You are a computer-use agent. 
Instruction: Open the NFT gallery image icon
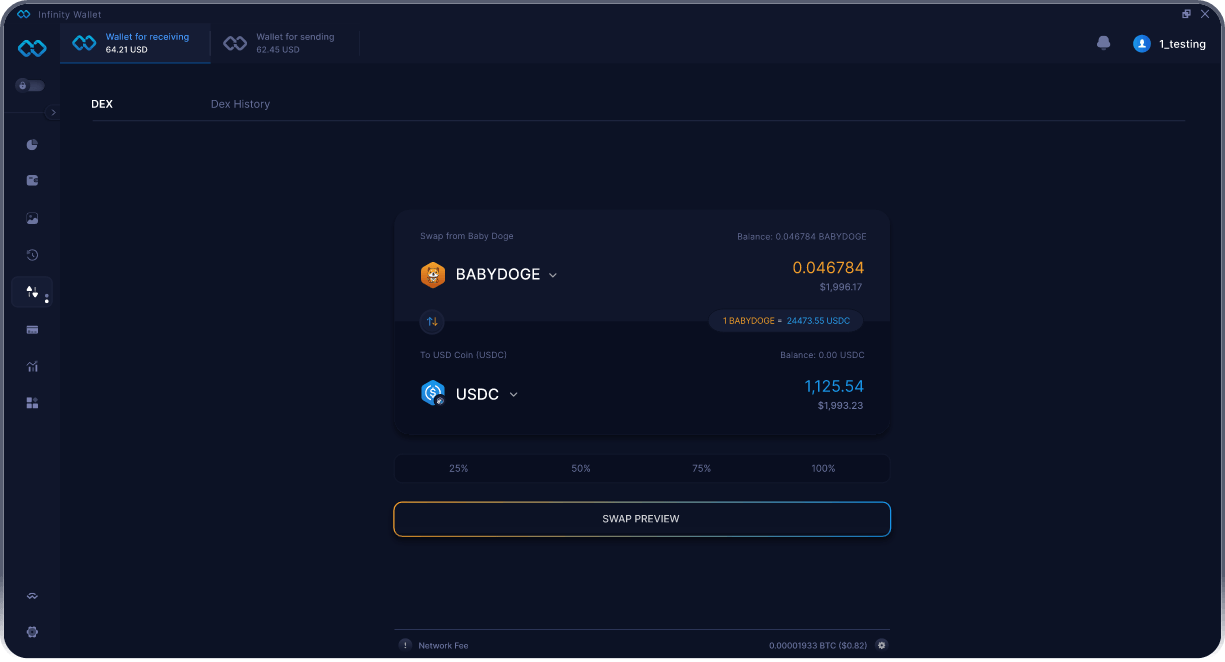click(x=32, y=218)
